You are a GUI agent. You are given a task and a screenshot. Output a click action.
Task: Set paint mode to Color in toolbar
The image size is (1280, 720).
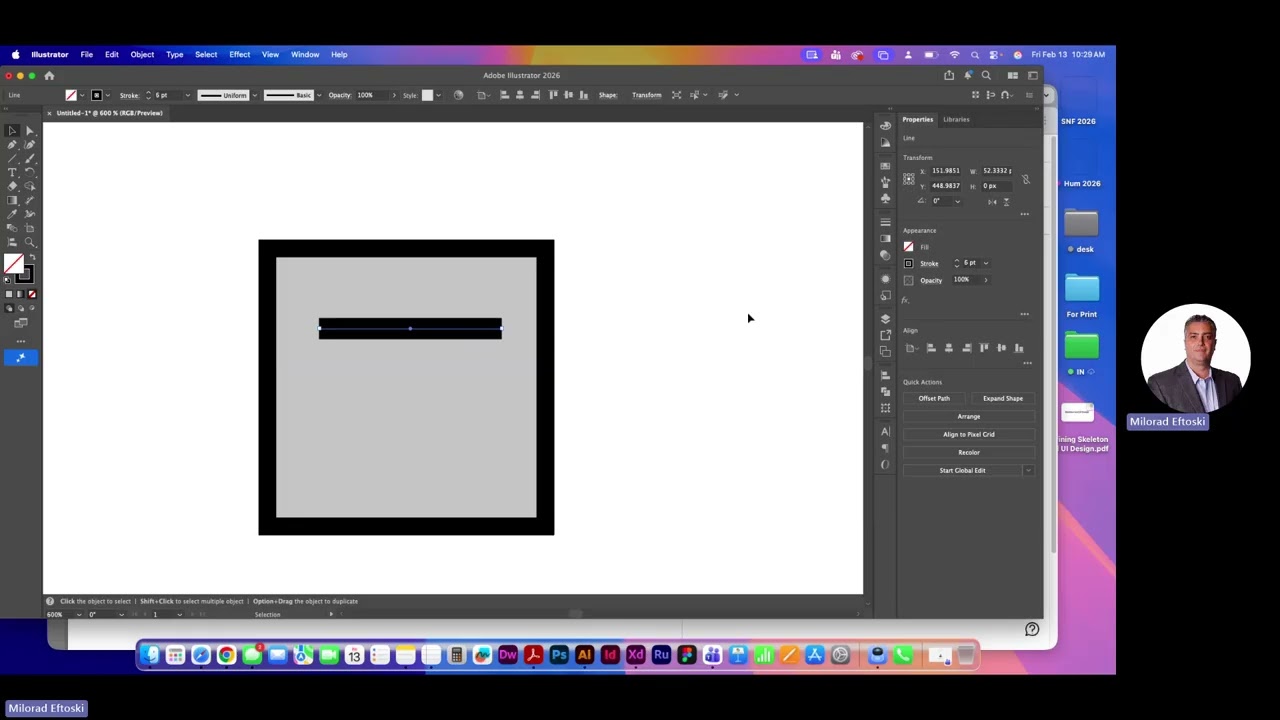pyautogui.click(x=9, y=294)
